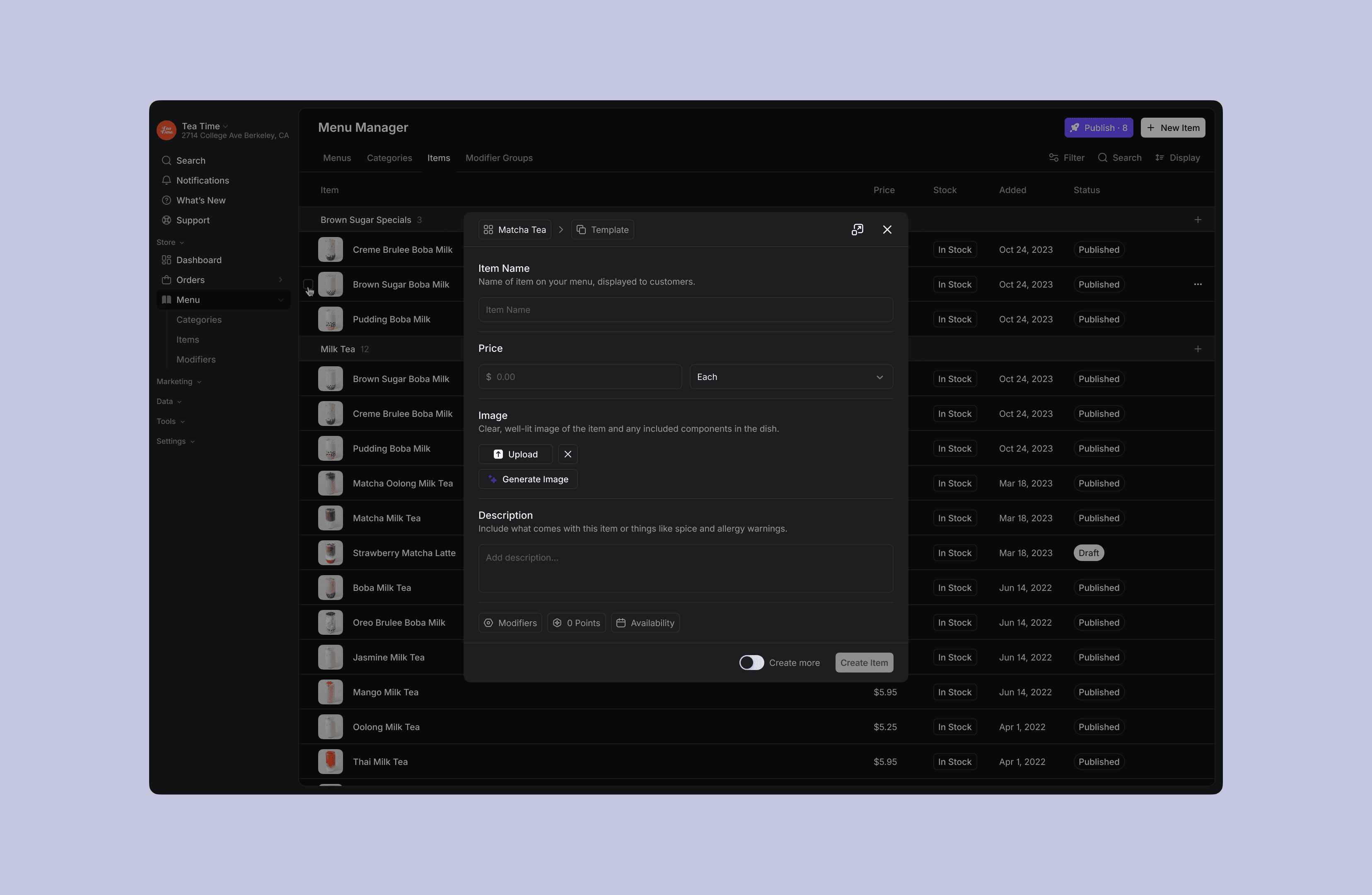
Task: Check the Brown Sugar Boba Milk row checkbox
Action: (308, 284)
